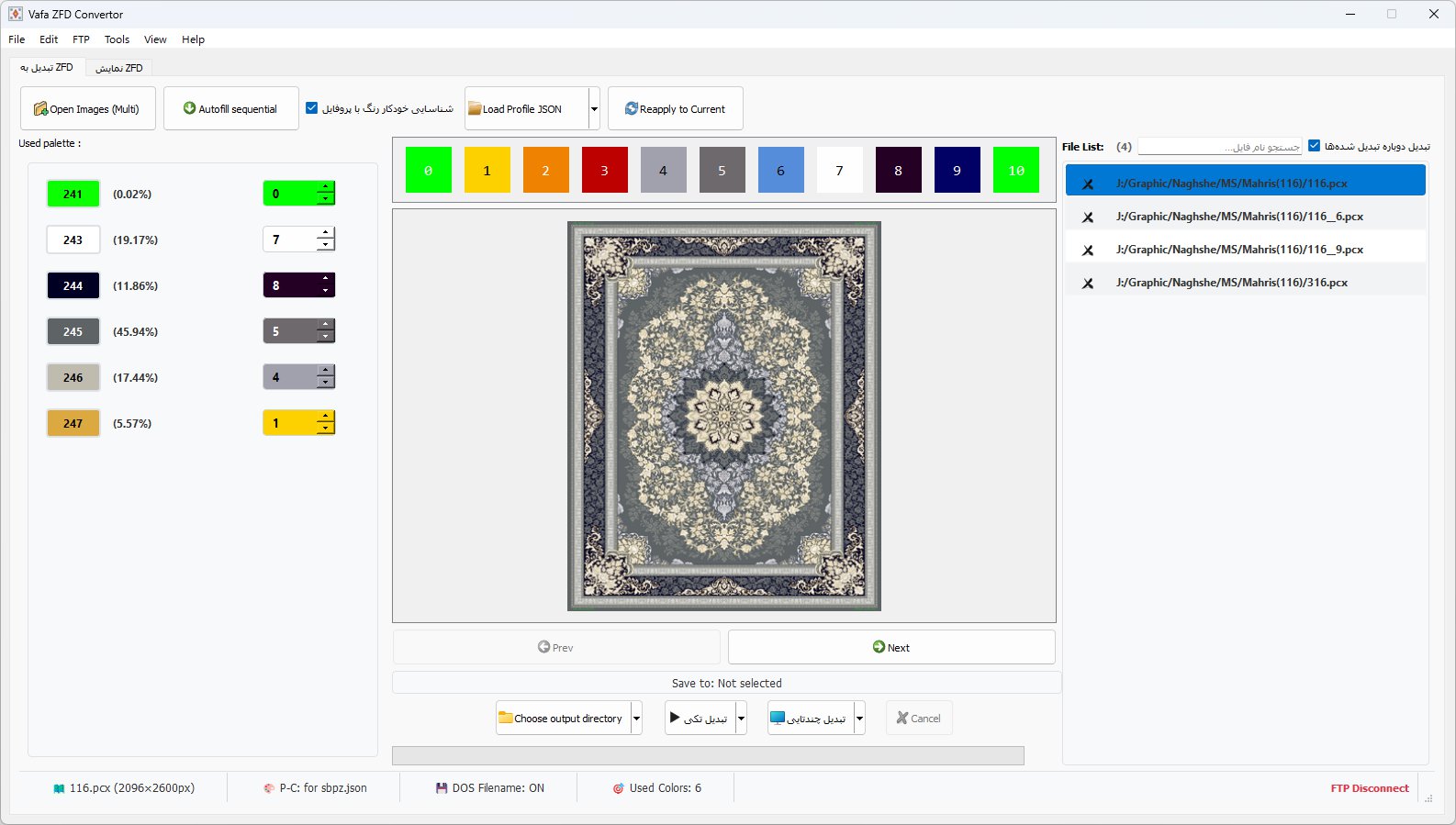1456x825 pixels.
Task: Pick the white color swatch numbered 7
Action: coord(840,170)
